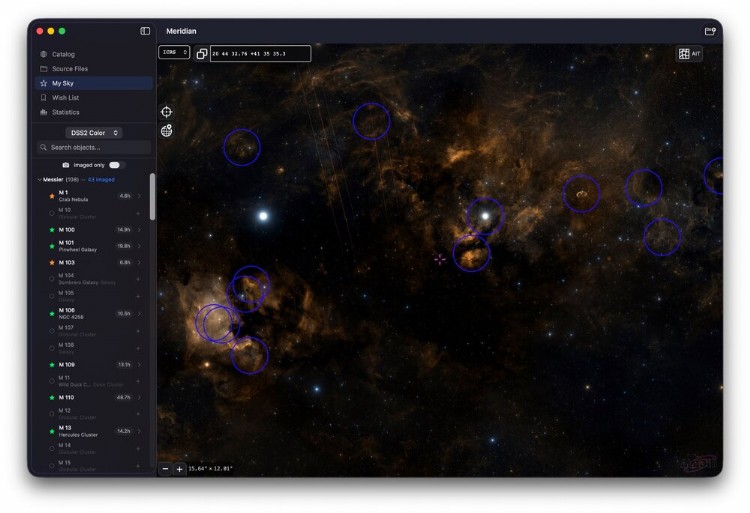Expand the M 13 row chevron
The height and width of the screenshot is (513, 750).
[139, 431]
